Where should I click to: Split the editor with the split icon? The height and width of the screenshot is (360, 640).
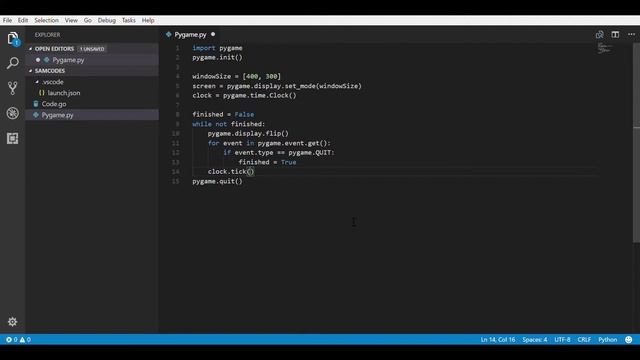coord(615,35)
